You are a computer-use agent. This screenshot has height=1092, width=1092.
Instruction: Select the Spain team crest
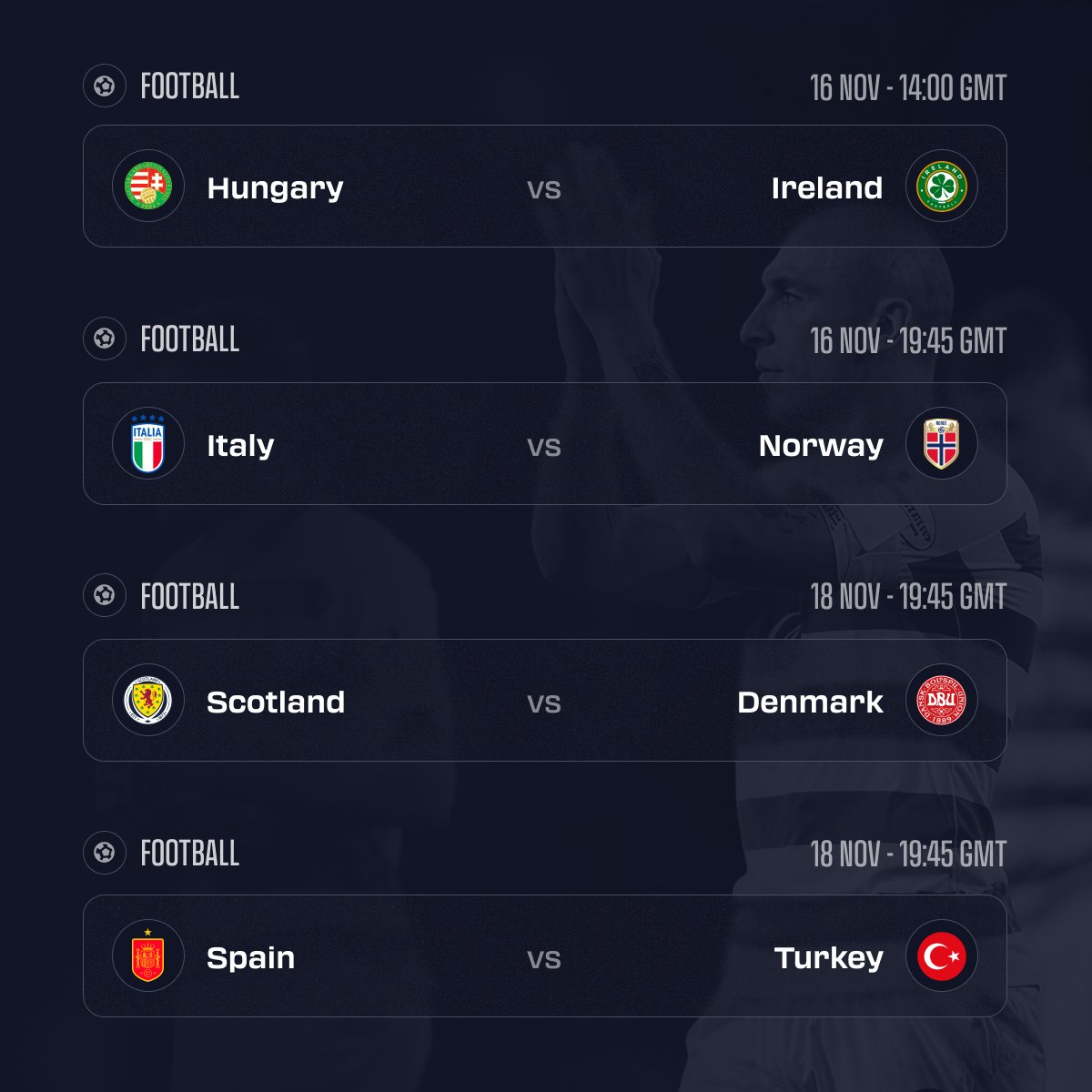pyautogui.click(x=148, y=956)
